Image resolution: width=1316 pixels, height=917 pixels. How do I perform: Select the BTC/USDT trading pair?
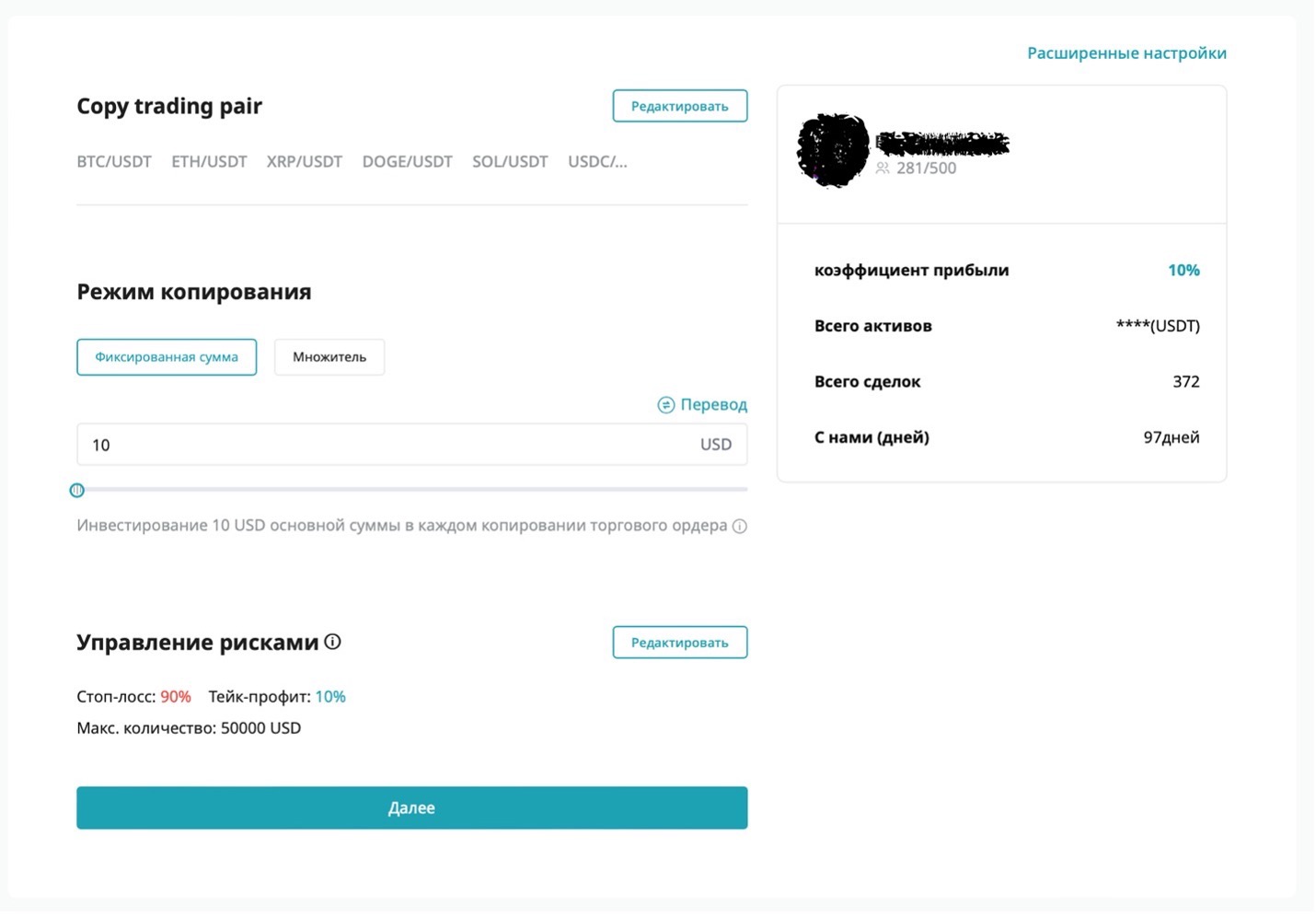pos(114,162)
